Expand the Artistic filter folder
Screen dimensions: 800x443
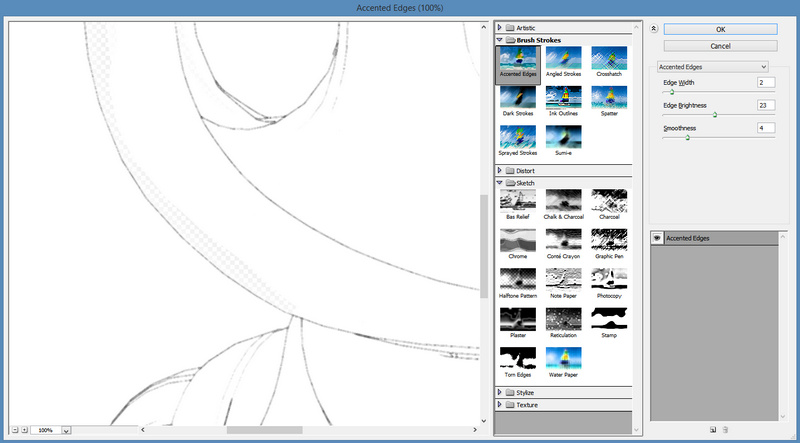pyautogui.click(x=500, y=27)
